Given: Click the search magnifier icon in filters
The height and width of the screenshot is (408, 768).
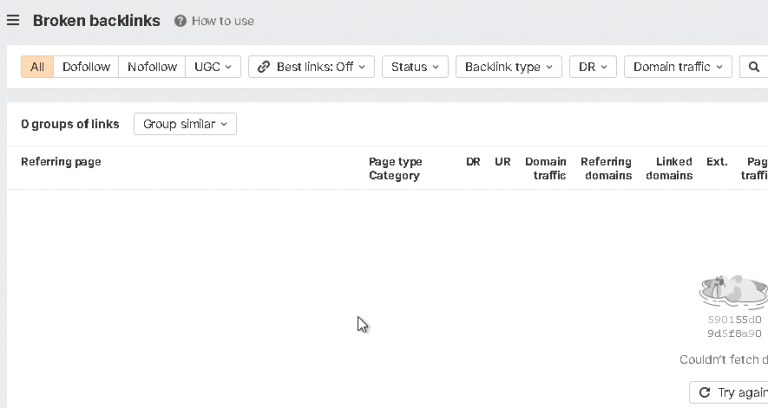Looking at the screenshot, I should click(754, 67).
